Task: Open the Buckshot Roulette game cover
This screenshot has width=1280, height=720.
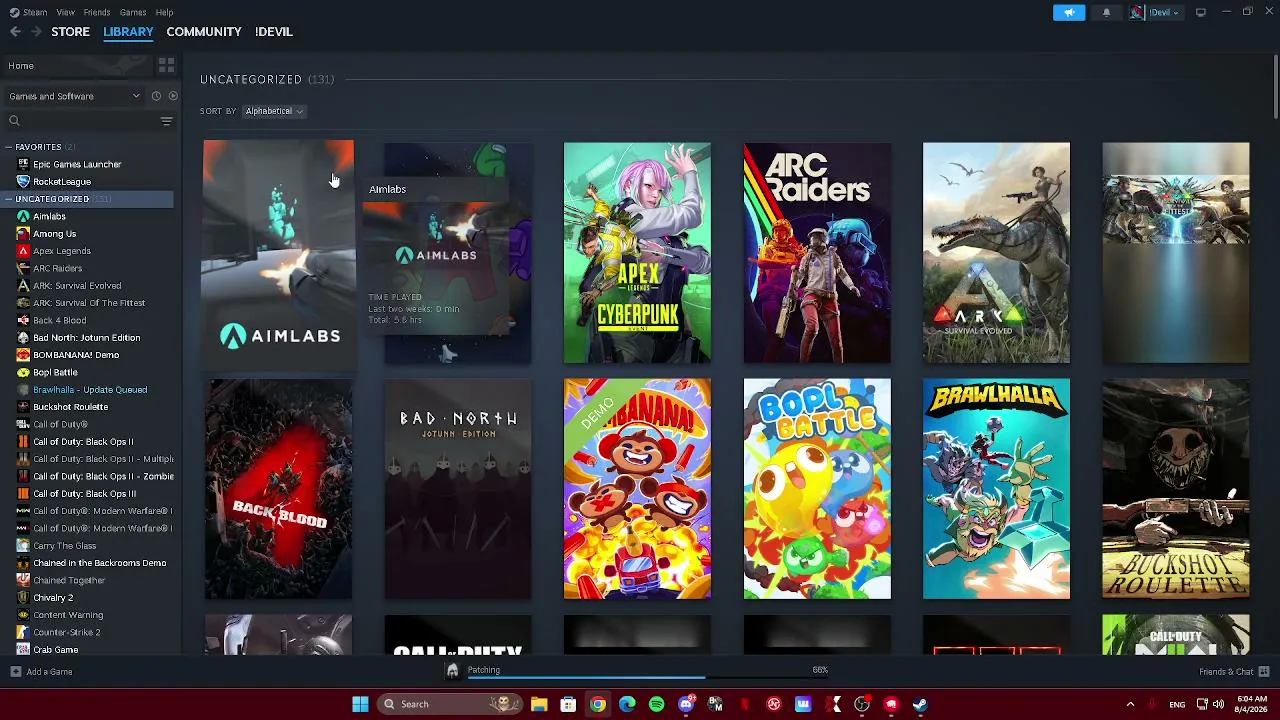Action: point(1176,489)
